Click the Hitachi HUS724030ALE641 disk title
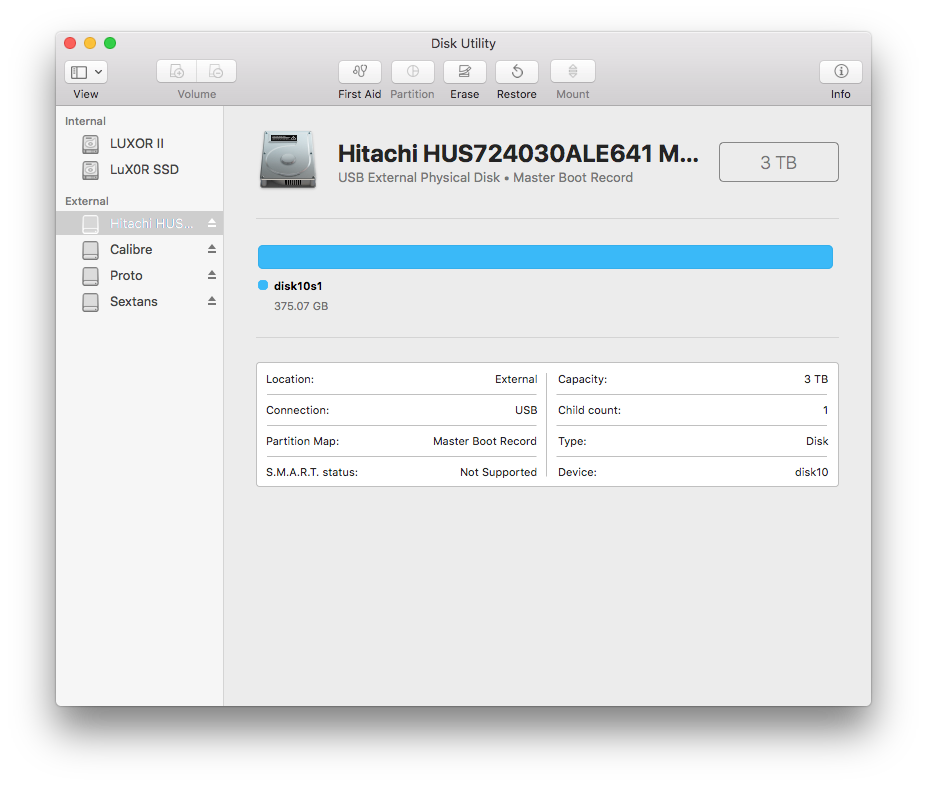This screenshot has height=786, width=927. click(x=518, y=154)
